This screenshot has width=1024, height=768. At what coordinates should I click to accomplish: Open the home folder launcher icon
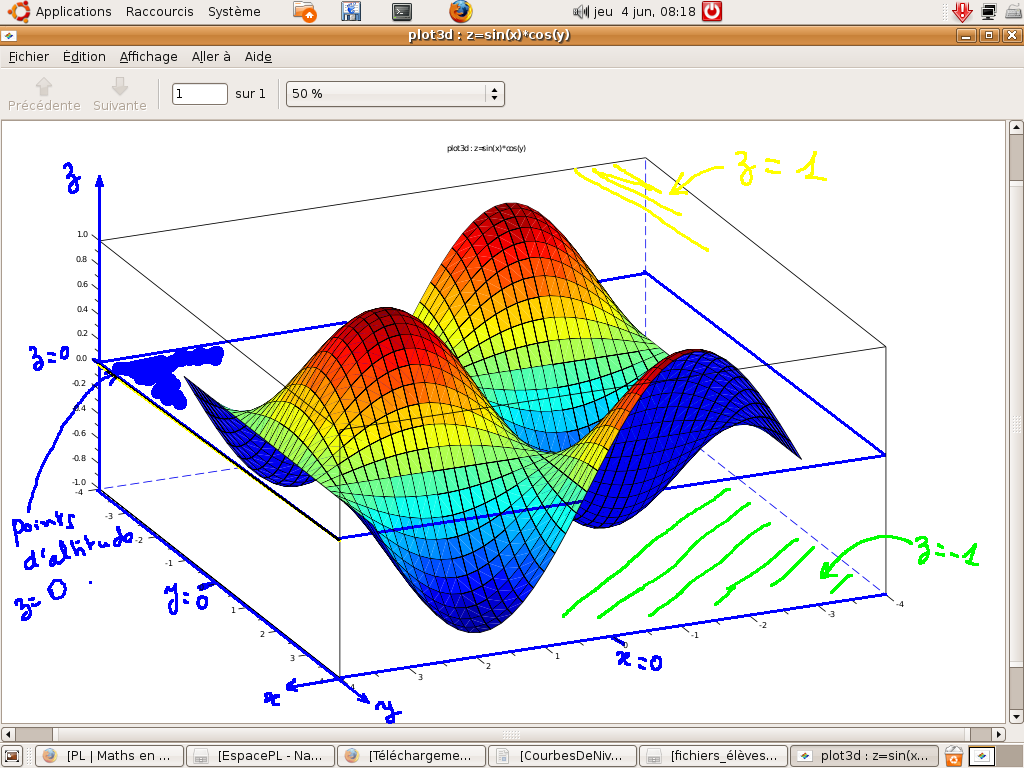pyautogui.click(x=306, y=12)
